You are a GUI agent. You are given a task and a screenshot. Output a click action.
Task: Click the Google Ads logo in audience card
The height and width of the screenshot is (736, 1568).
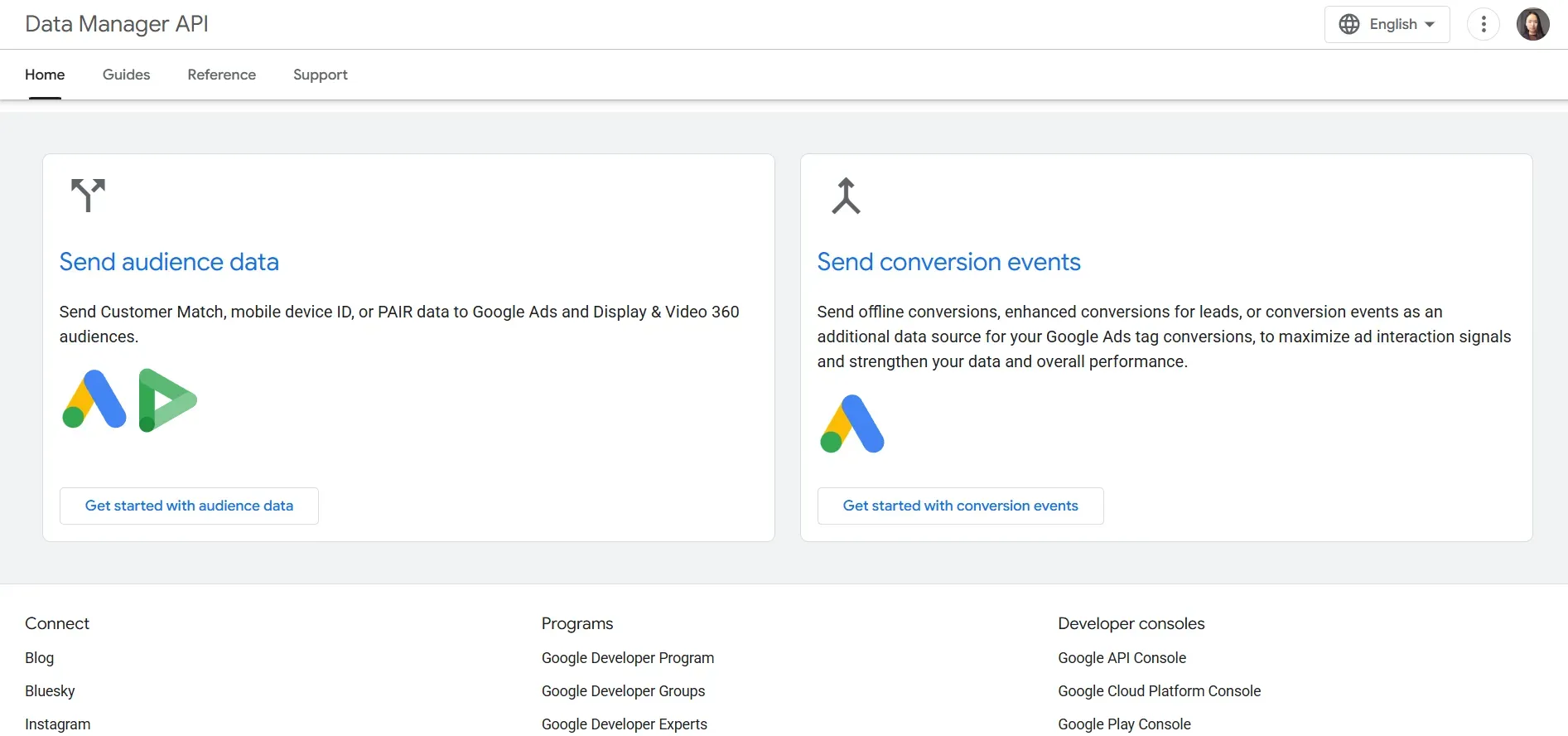94,399
